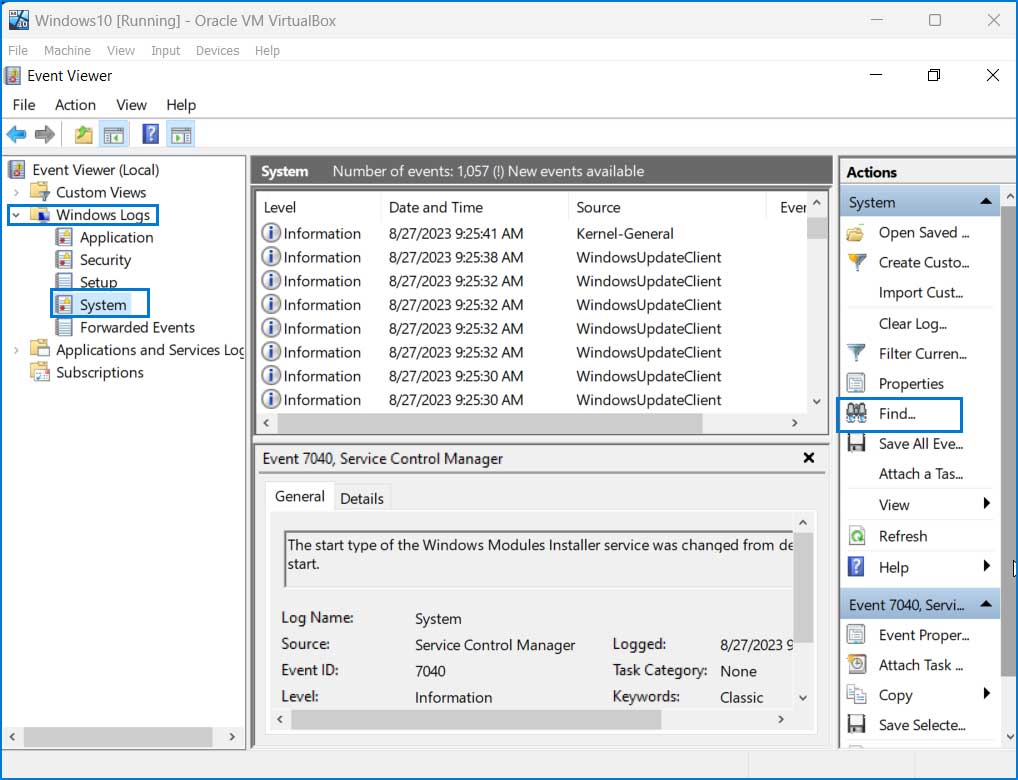
Task: Collapse the Event 7040 actions section
Action: point(986,605)
